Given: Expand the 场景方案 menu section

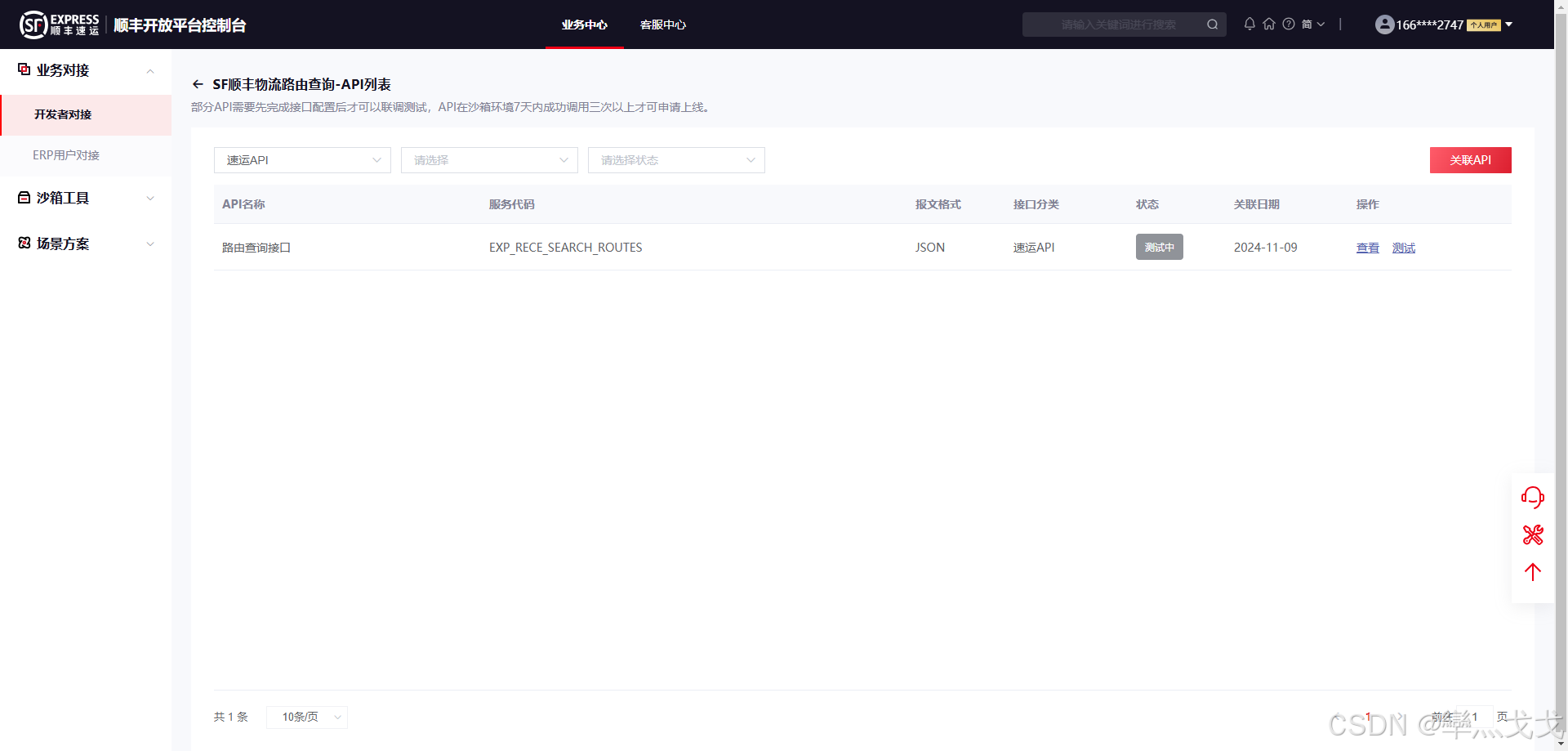Looking at the screenshot, I should (x=150, y=244).
